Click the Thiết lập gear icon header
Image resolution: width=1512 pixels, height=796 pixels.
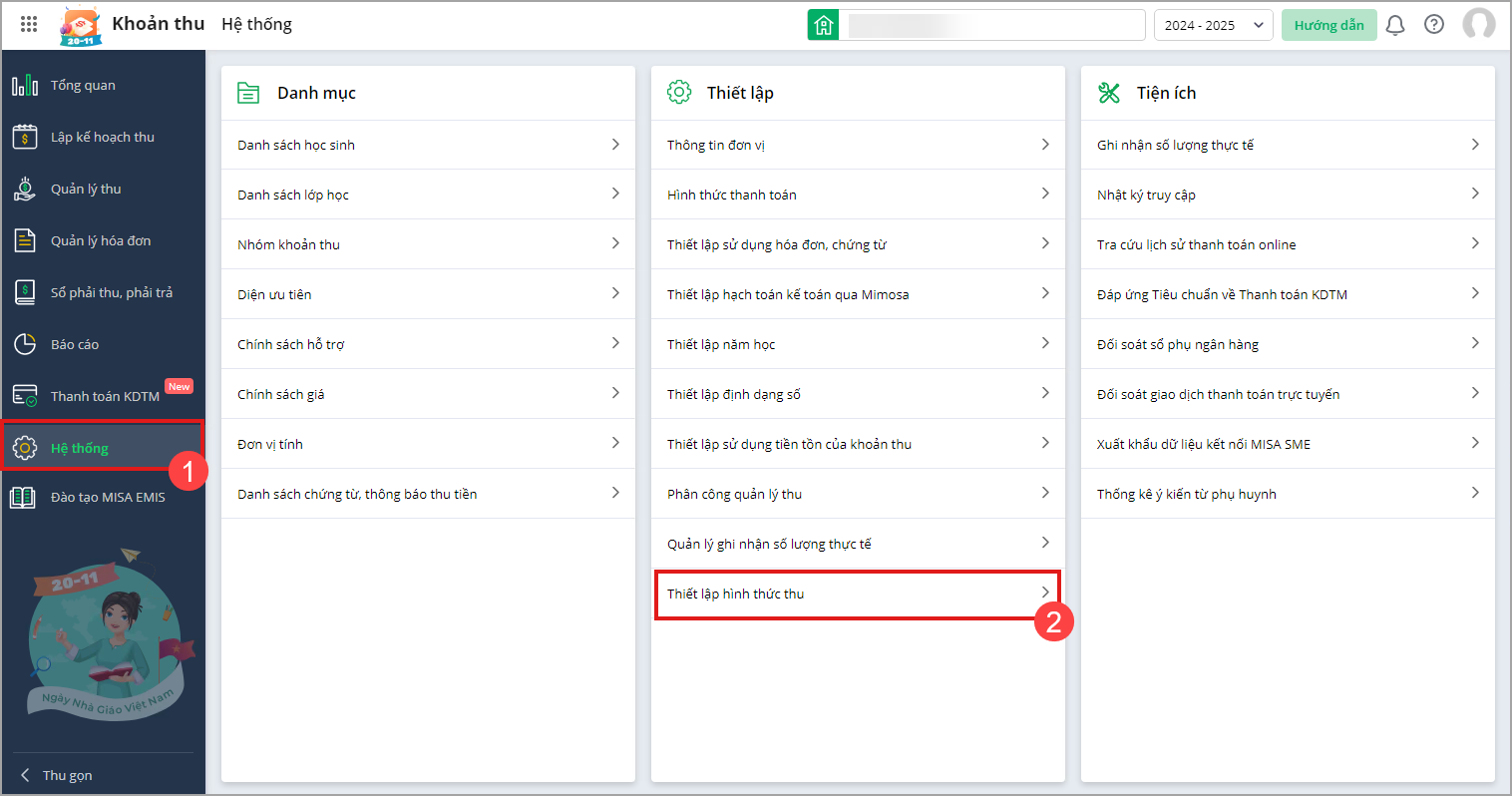pyautogui.click(x=679, y=92)
